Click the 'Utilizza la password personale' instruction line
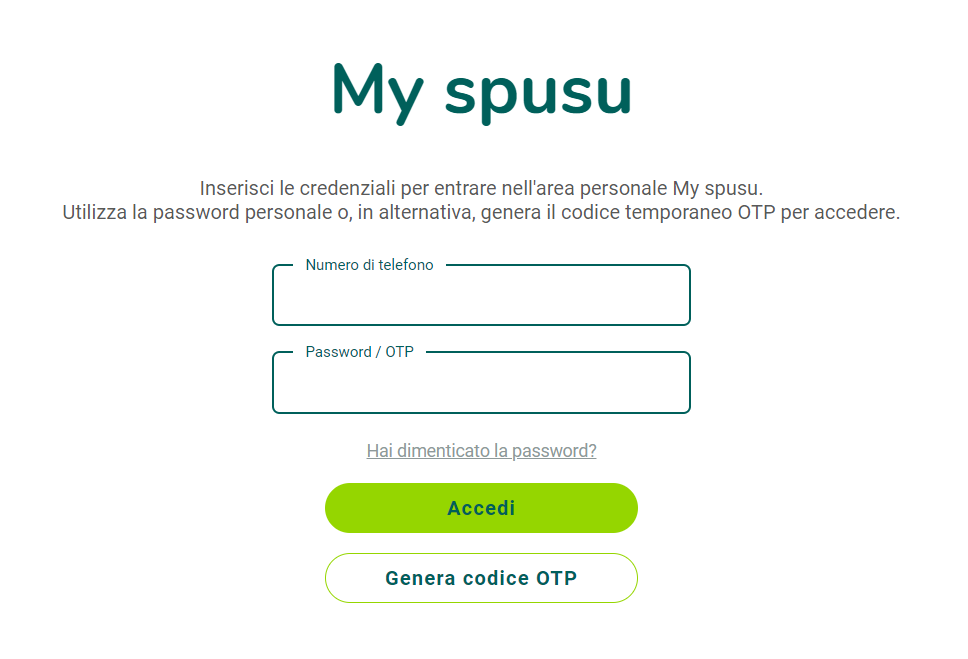The width and height of the screenshot is (968, 659). pos(481,213)
